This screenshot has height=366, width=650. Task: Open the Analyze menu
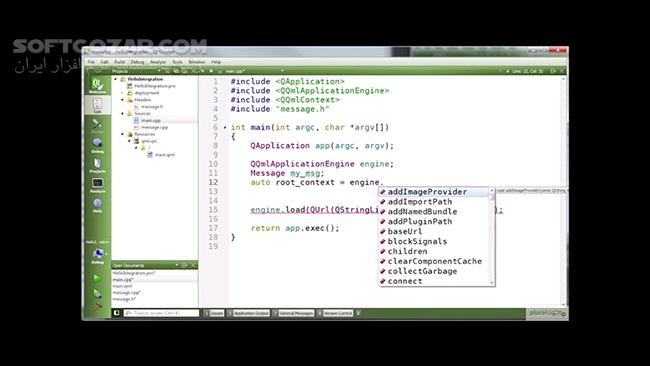point(158,62)
